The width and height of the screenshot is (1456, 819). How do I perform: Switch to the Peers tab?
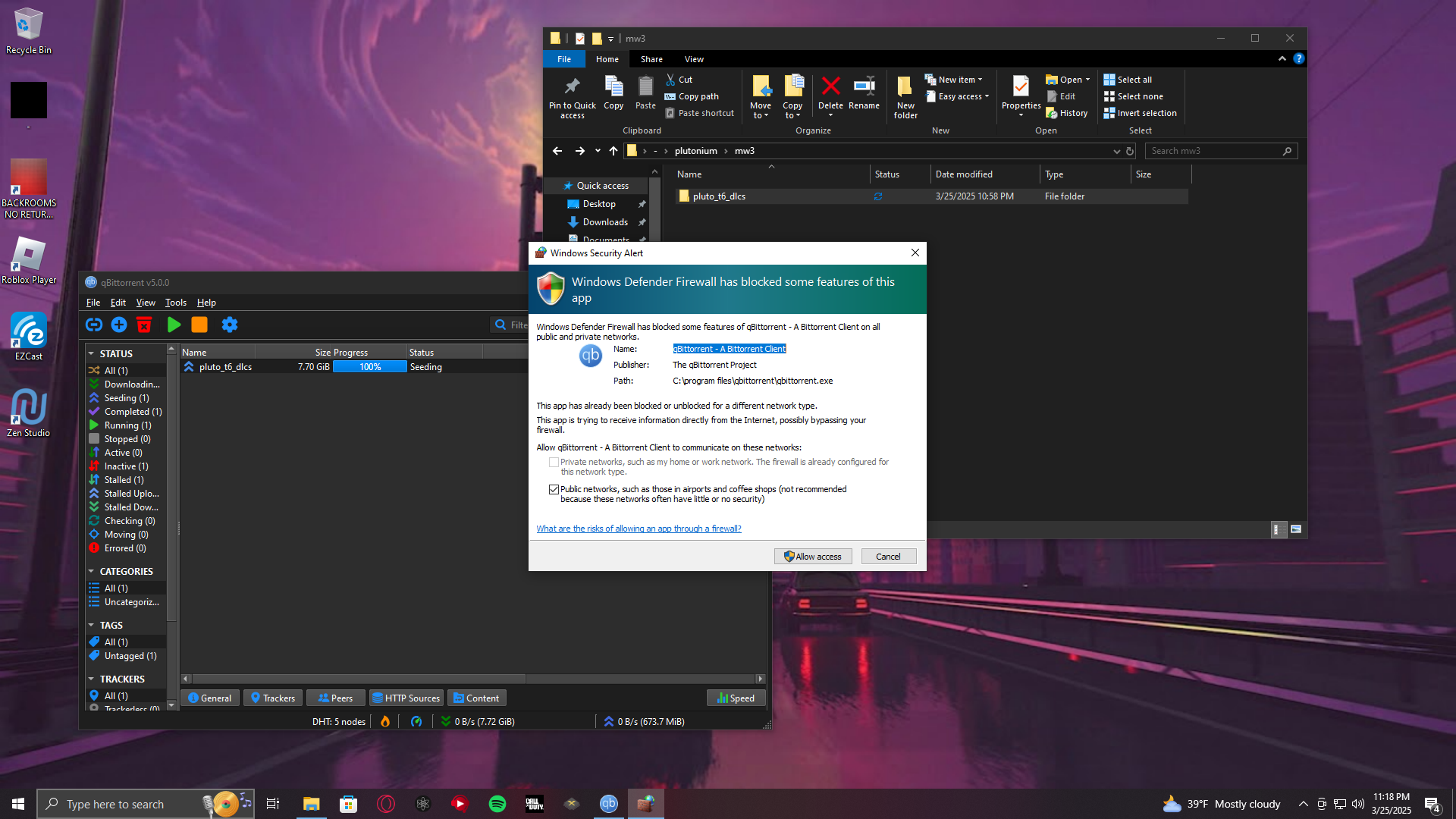click(335, 698)
